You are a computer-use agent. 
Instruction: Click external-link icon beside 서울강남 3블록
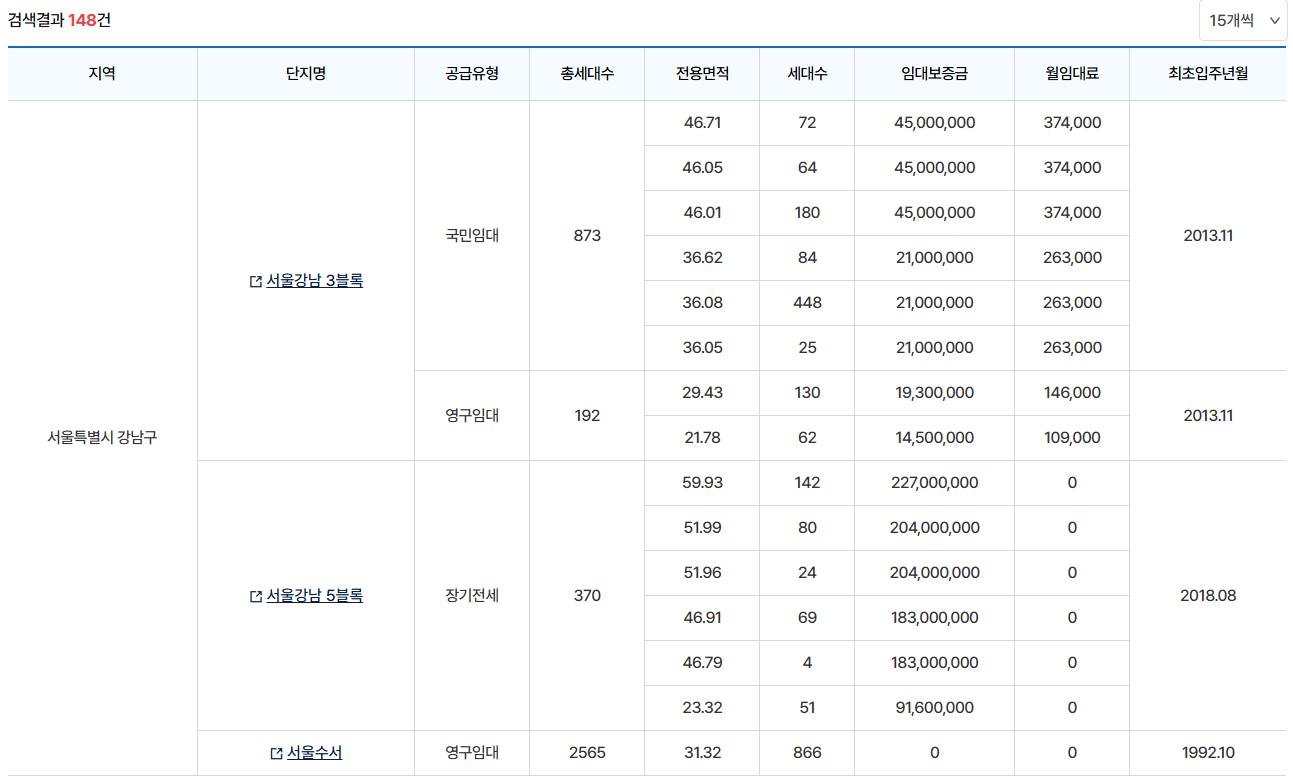pyautogui.click(x=256, y=282)
